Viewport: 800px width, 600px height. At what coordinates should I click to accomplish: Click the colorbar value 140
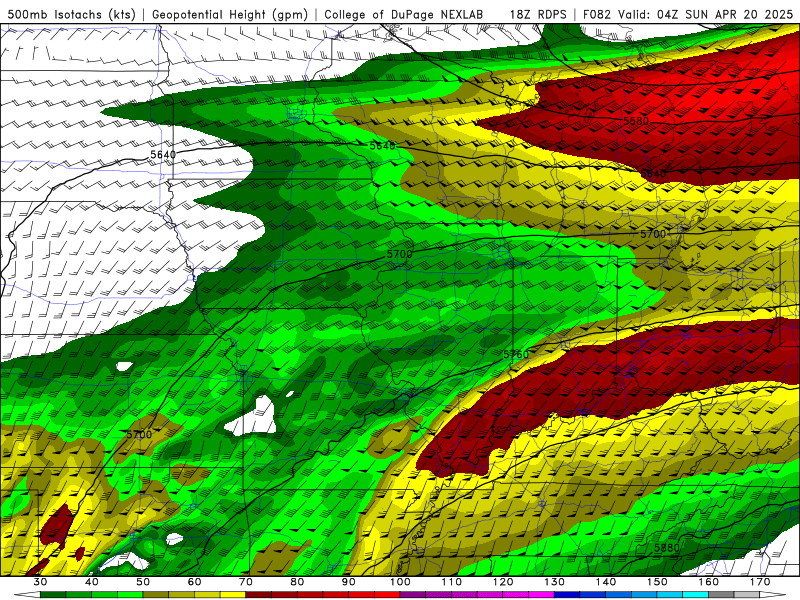tap(606, 582)
